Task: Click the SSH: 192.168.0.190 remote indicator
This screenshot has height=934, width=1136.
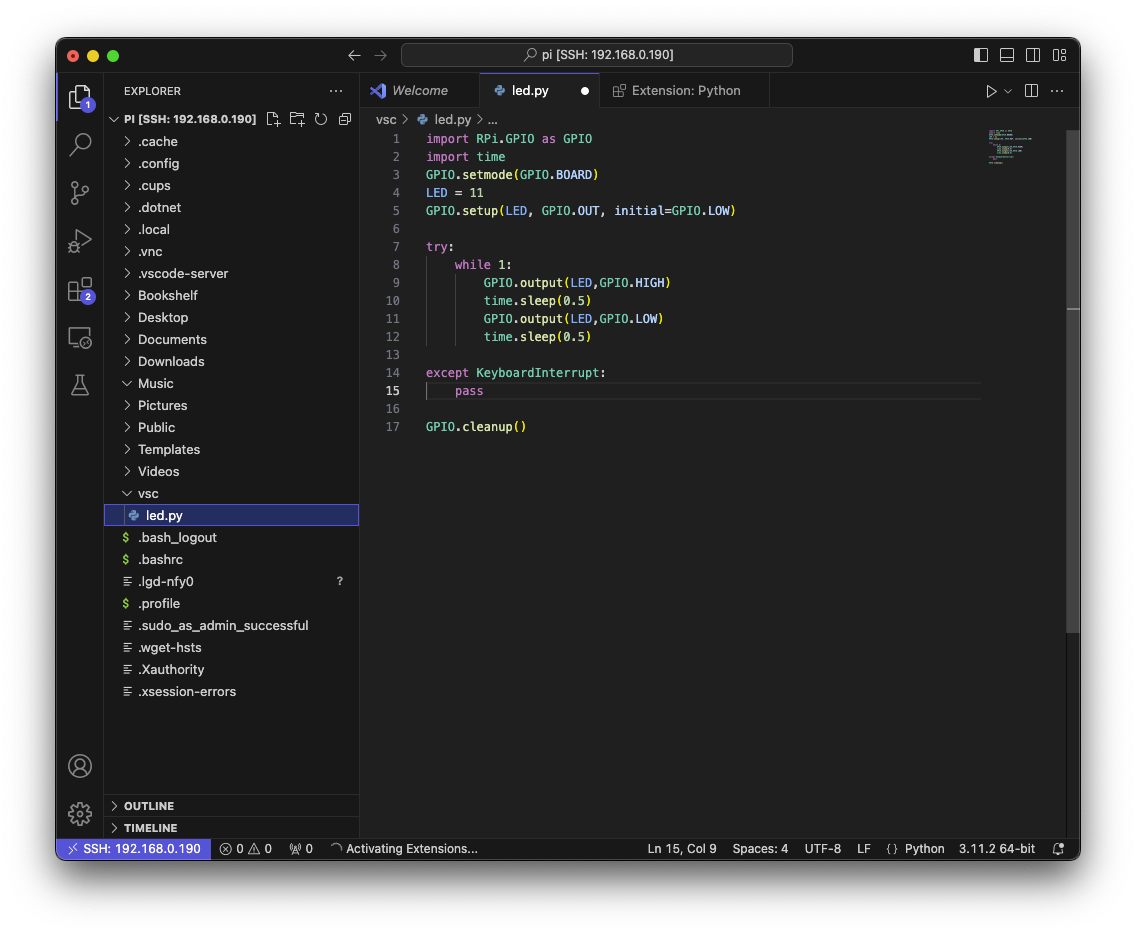Action: click(x=133, y=849)
